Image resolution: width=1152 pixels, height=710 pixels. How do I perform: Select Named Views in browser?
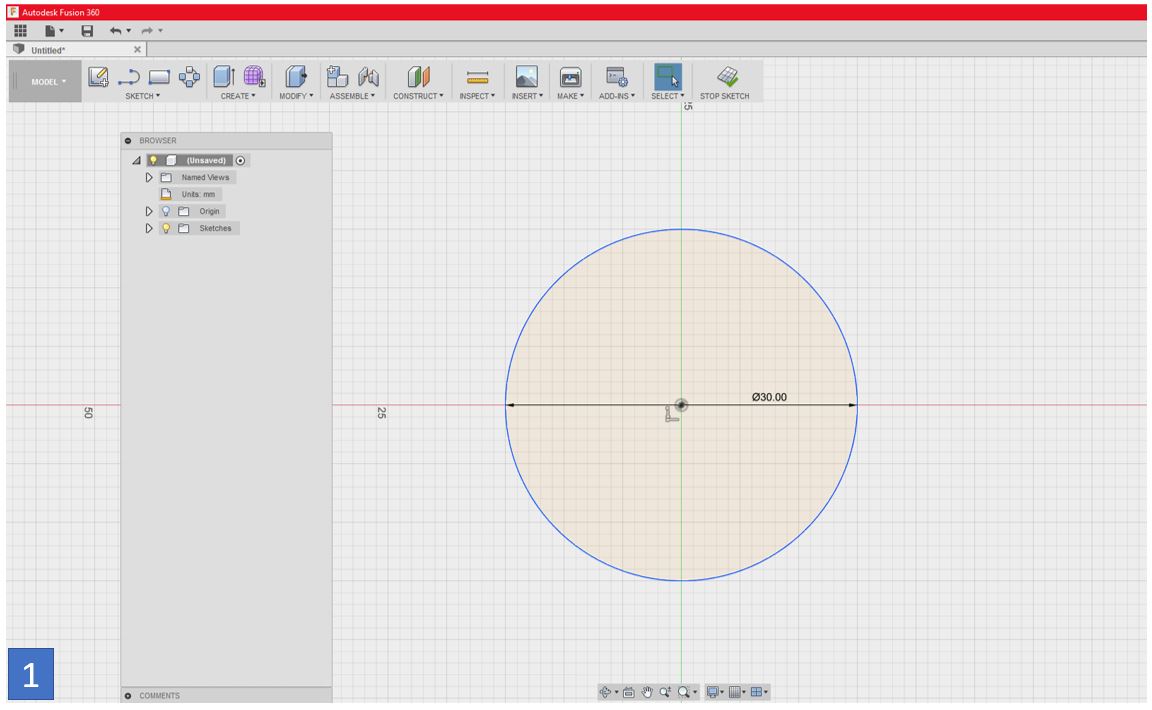205,177
